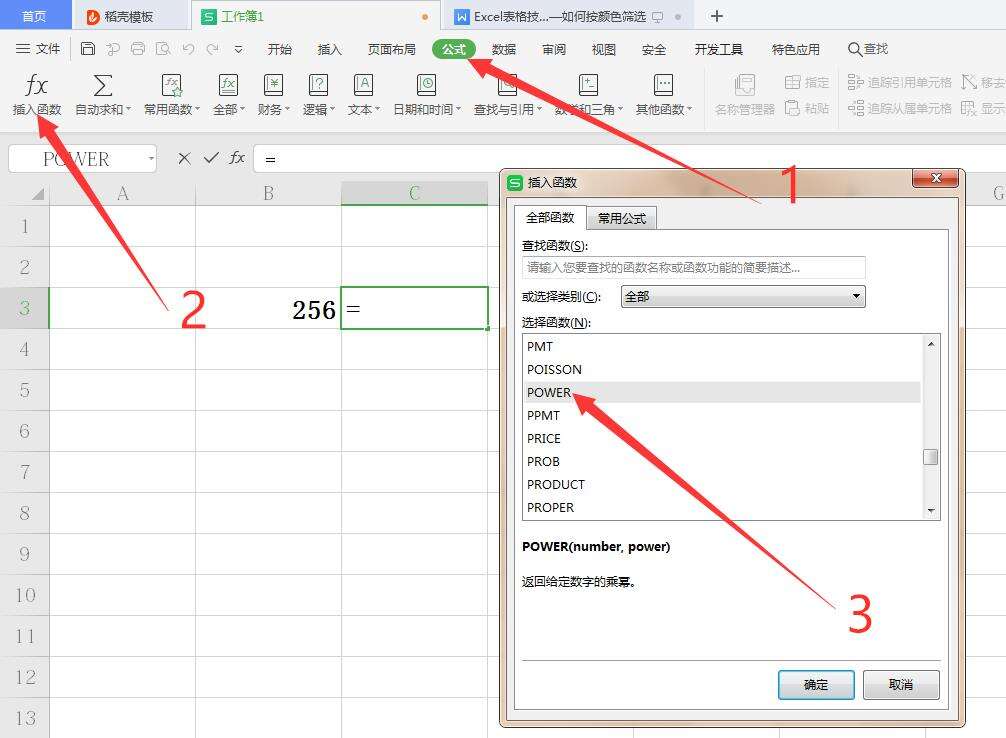Click the Redo arrow icon
The height and width of the screenshot is (738, 1006).
point(213,49)
